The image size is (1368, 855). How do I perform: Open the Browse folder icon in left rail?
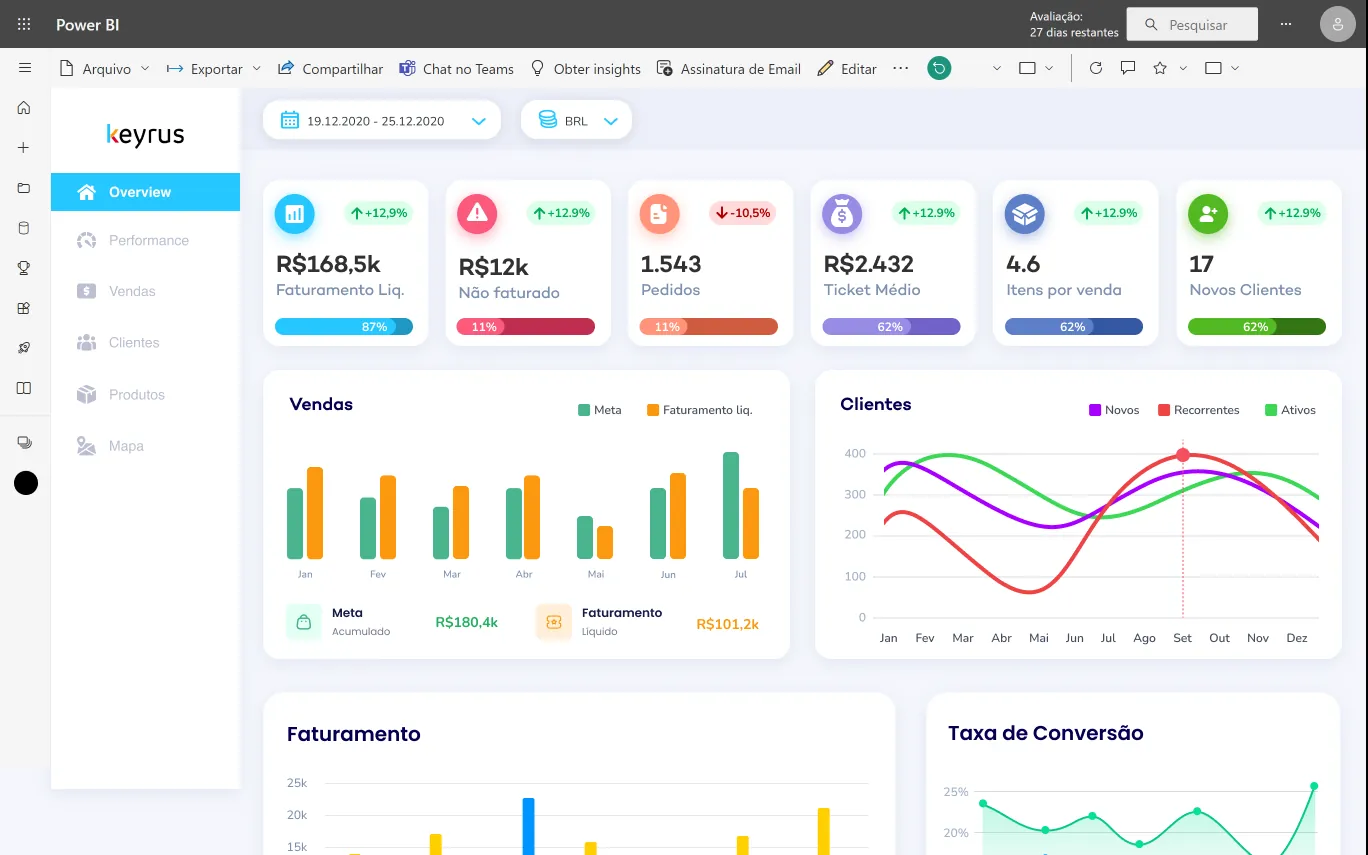(x=24, y=188)
